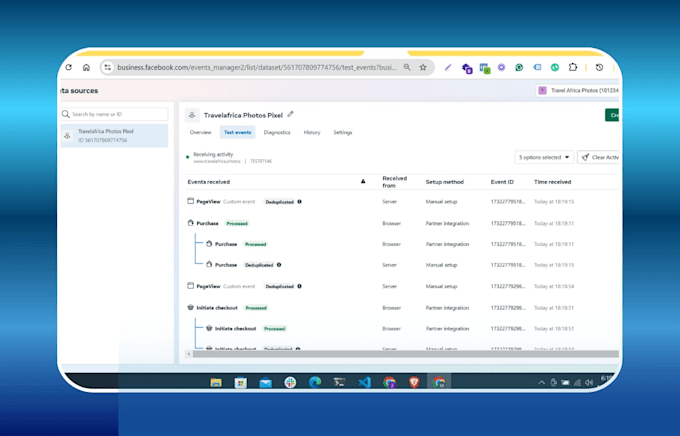Click the zoom magnifier icon in address bar
This screenshot has height=436, width=680.
[x=407, y=67]
